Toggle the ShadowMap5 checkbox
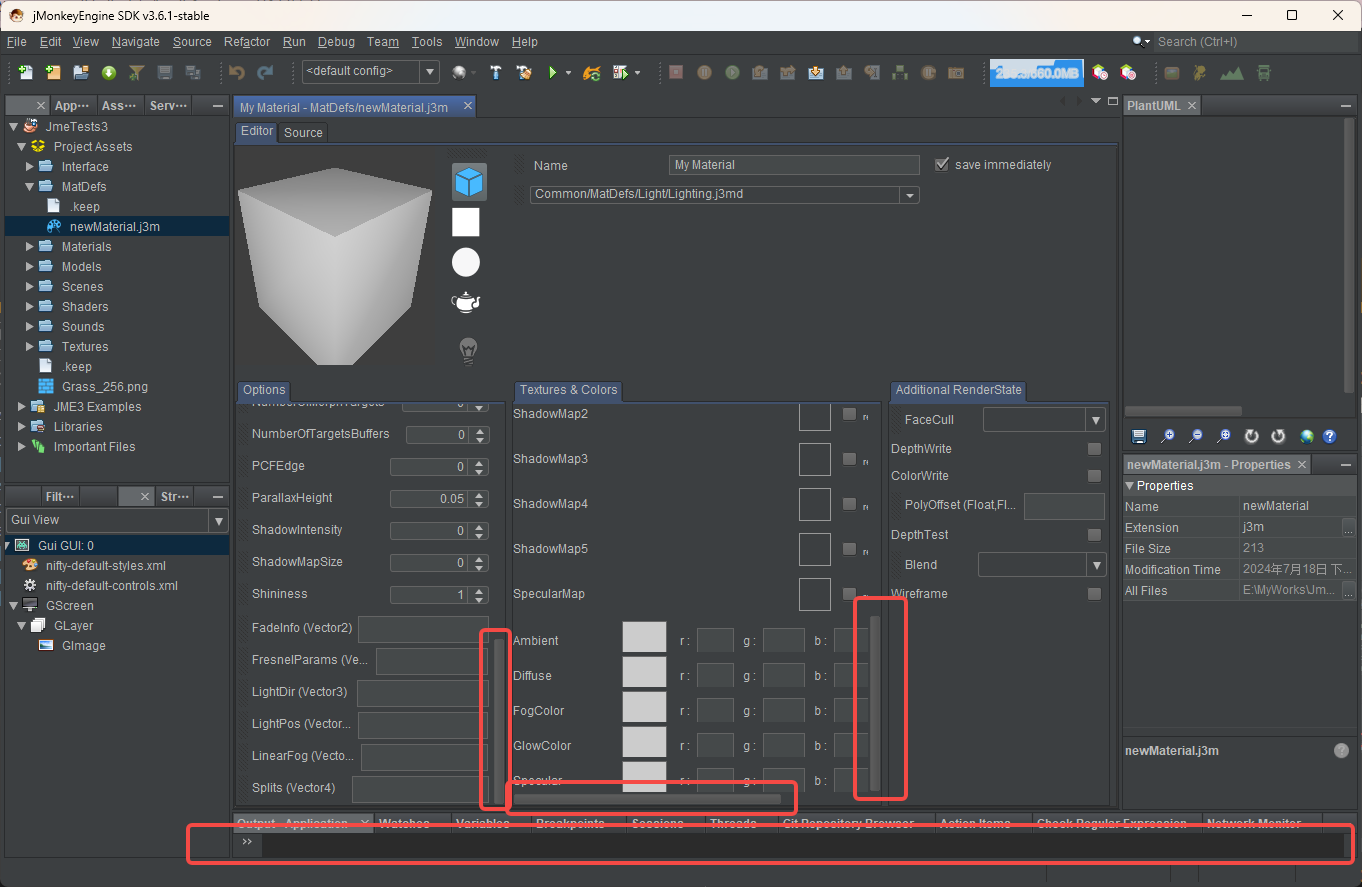The width and height of the screenshot is (1362, 887). 849,549
